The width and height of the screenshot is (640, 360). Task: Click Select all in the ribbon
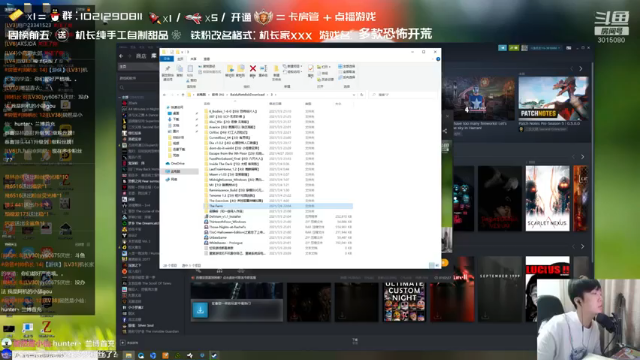[347, 66]
